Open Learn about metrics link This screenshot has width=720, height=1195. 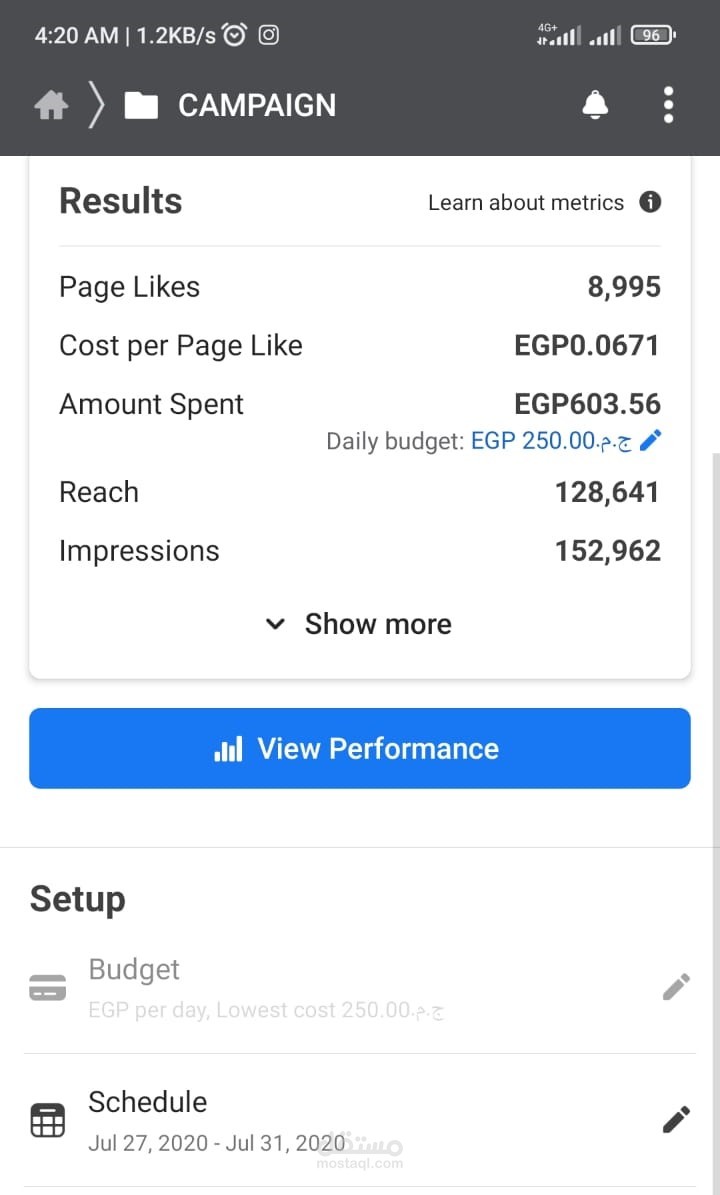525,202
